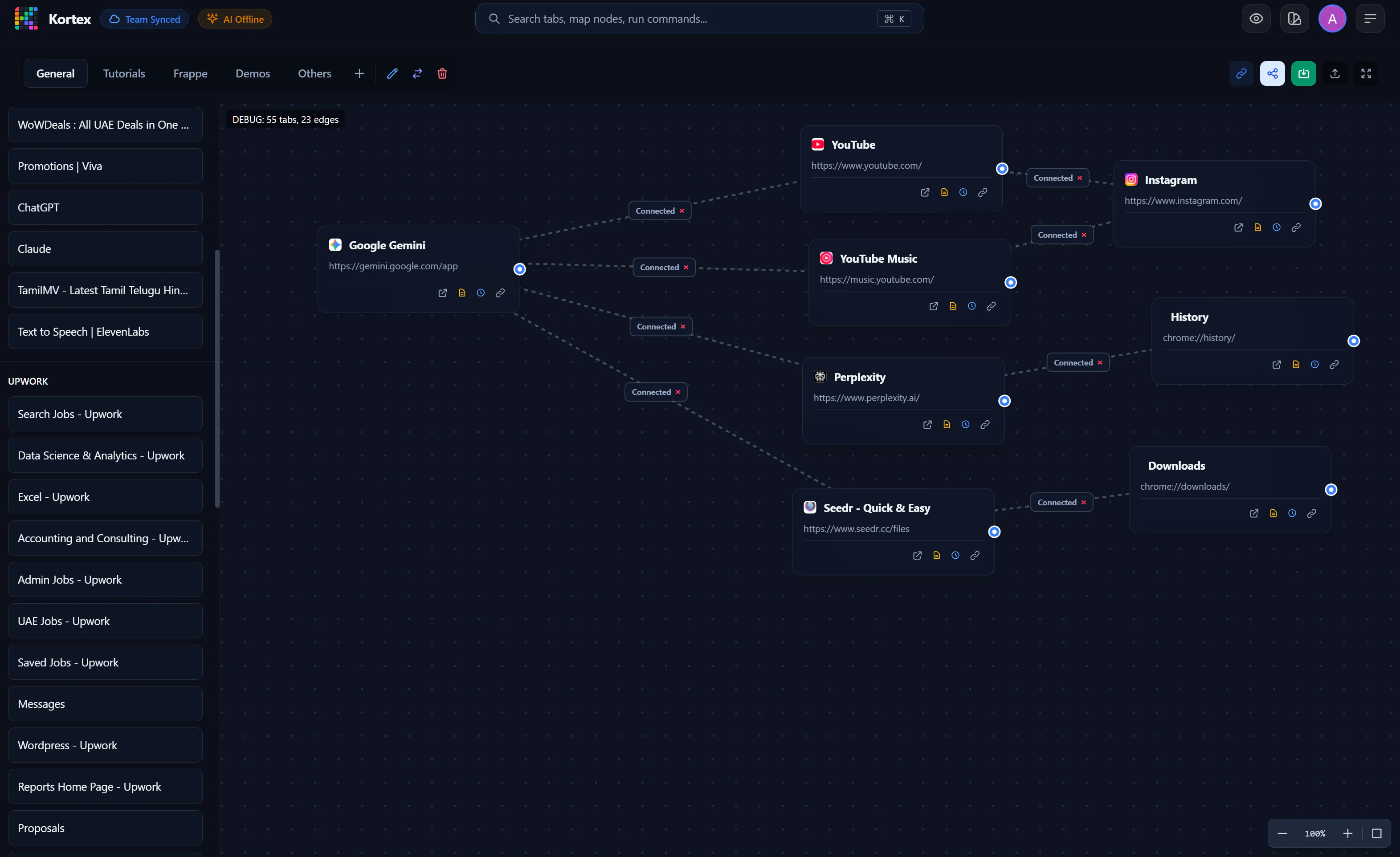Click the link icon on Instagram node
This screenshot has width=1400, height=857.
[1296, 227]
